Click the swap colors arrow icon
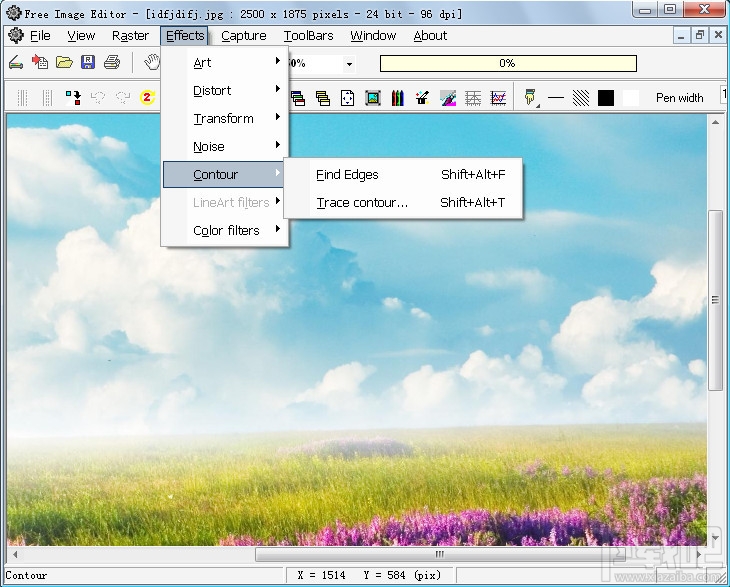 click(x=73, y=98)
